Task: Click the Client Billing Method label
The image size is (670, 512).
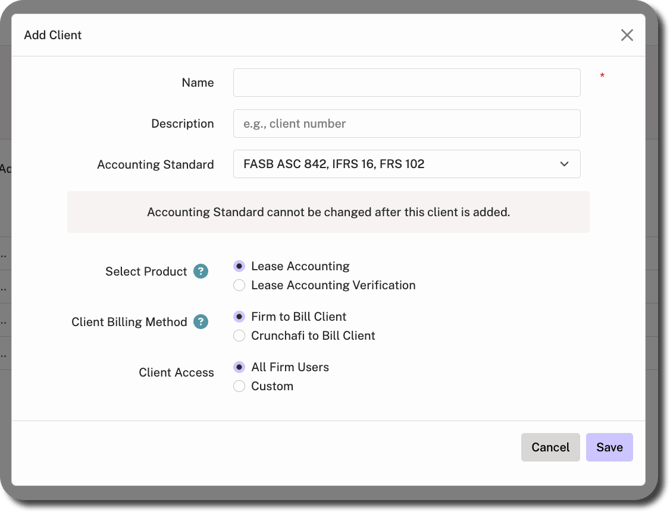Action: (x=129, y=322)
